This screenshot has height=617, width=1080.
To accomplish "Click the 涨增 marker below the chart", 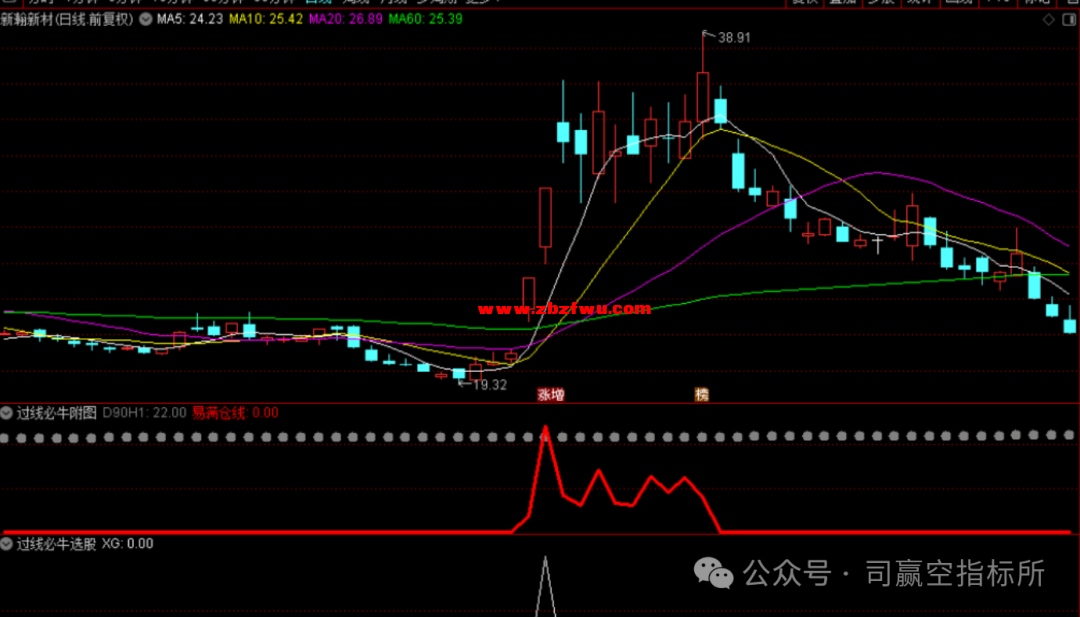I will pyautogui.click(x=551, y=395).
